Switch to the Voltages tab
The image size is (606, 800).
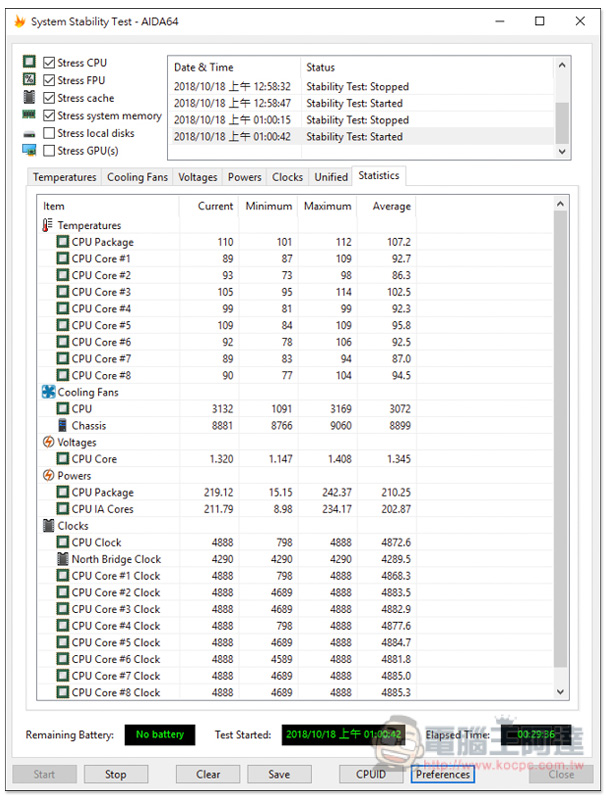tap(197, 177)
